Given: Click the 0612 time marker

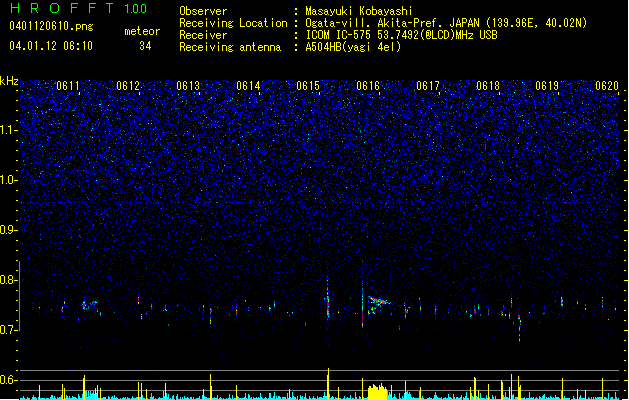Looking at the screenshot, I should (128, 86).
